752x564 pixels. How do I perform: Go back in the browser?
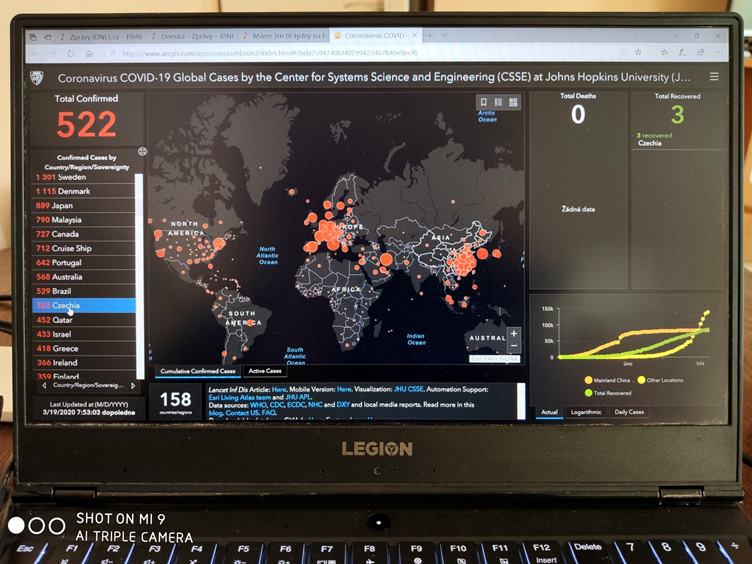(x=35, y=53)
